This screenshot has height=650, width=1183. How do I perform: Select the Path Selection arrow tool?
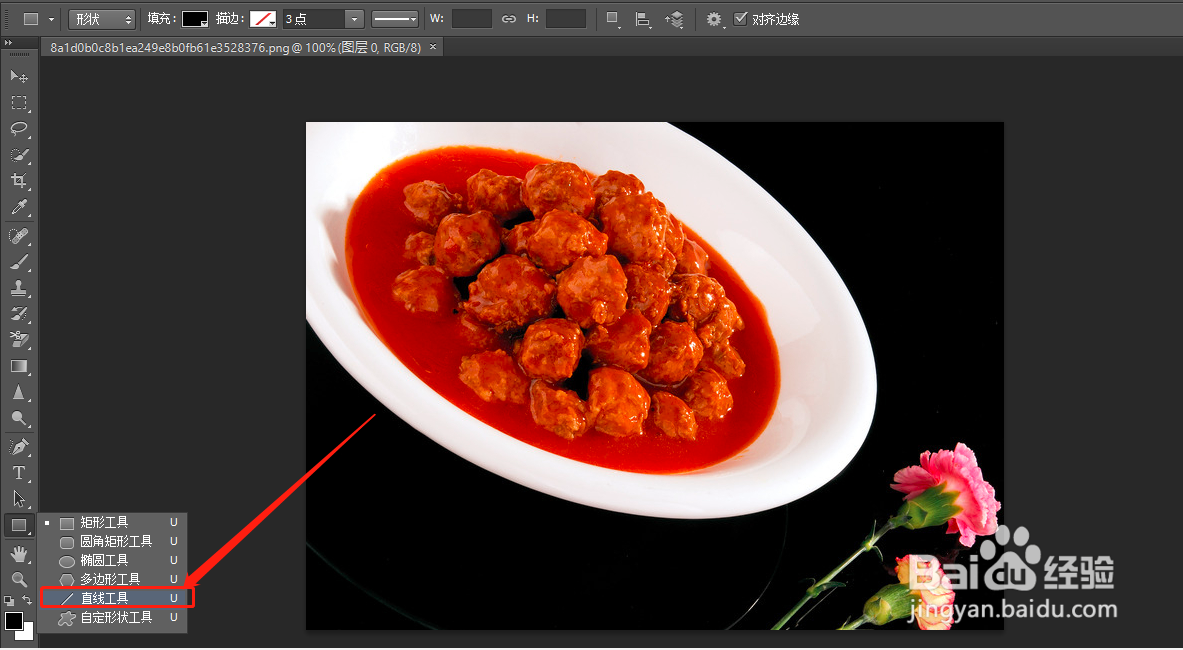pos(19,498)
